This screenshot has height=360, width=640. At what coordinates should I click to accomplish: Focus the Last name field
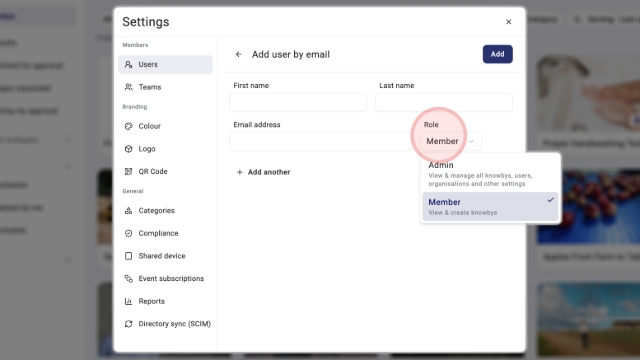(444, 102)
